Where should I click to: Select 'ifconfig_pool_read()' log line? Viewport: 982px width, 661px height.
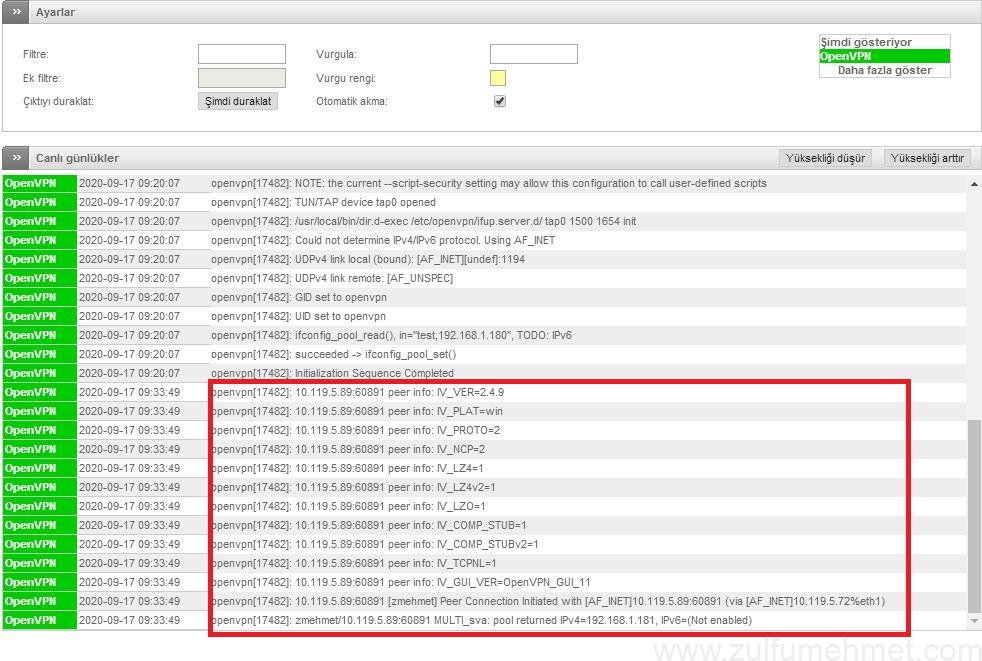483,335
